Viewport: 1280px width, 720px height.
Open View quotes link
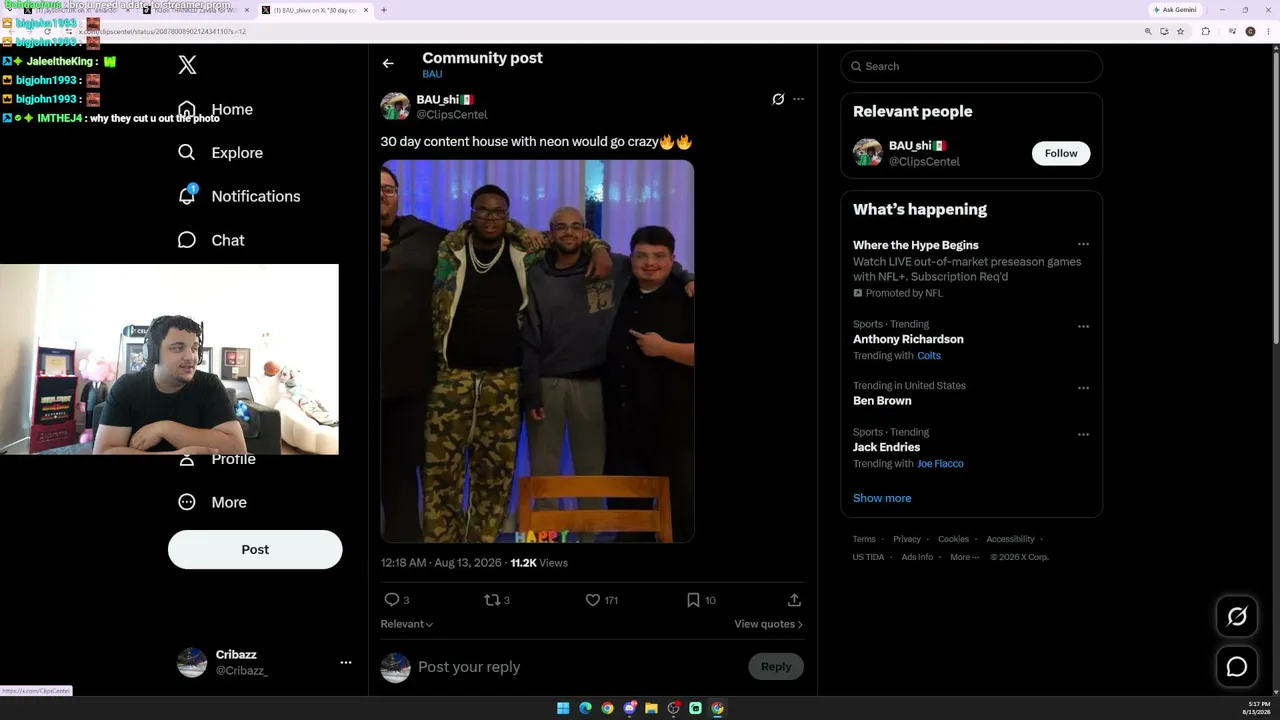pos(769,624)
